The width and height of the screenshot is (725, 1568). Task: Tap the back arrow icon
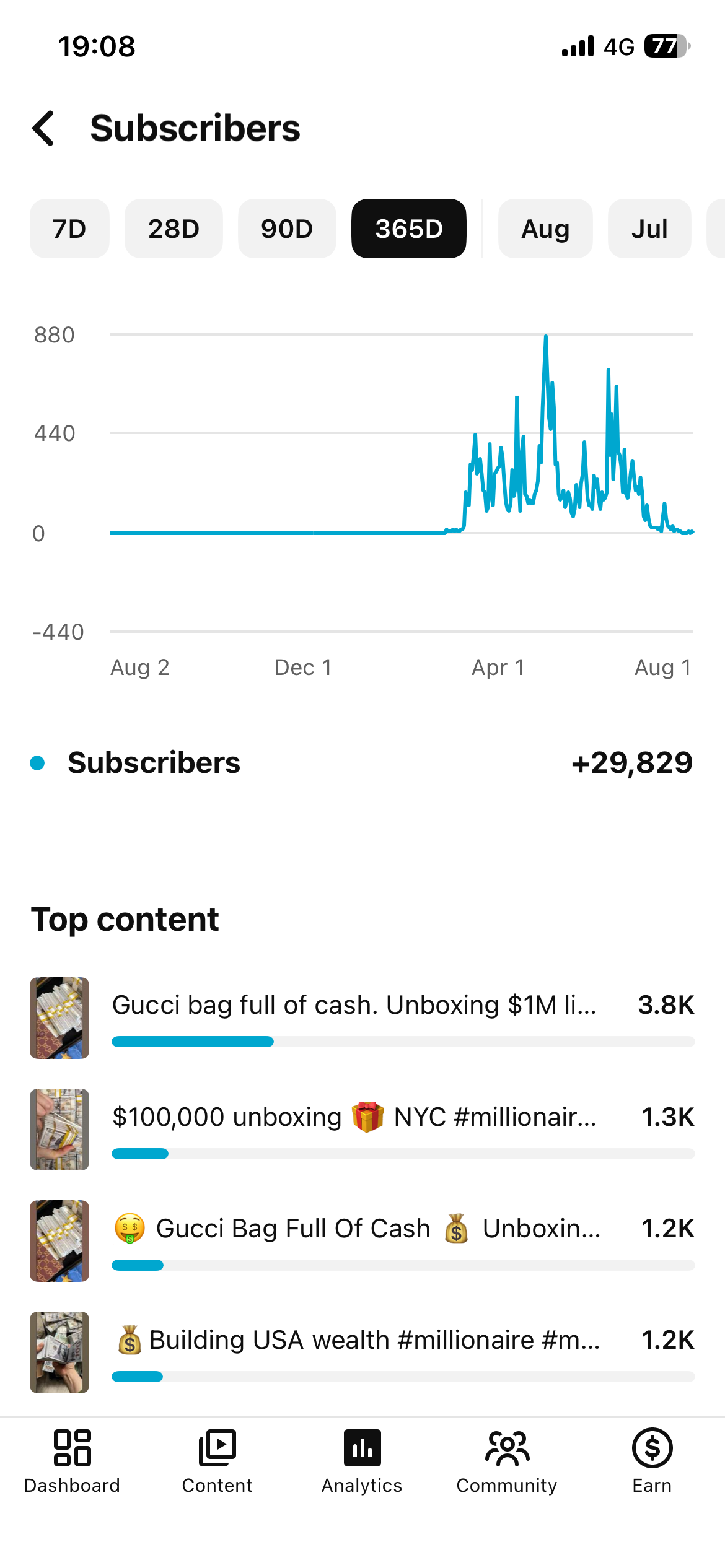point(43,128)
